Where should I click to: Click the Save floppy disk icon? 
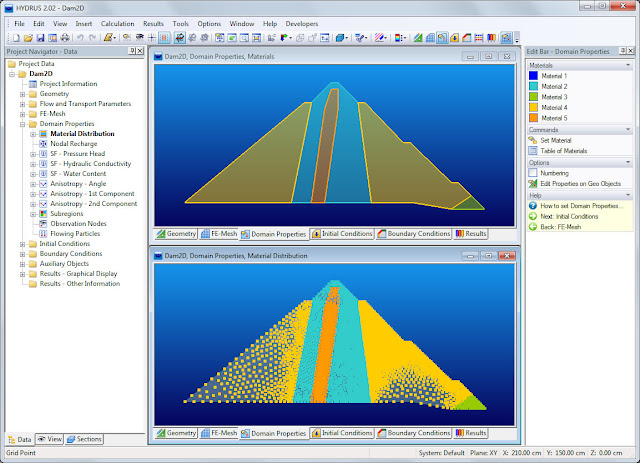point(40,38)
